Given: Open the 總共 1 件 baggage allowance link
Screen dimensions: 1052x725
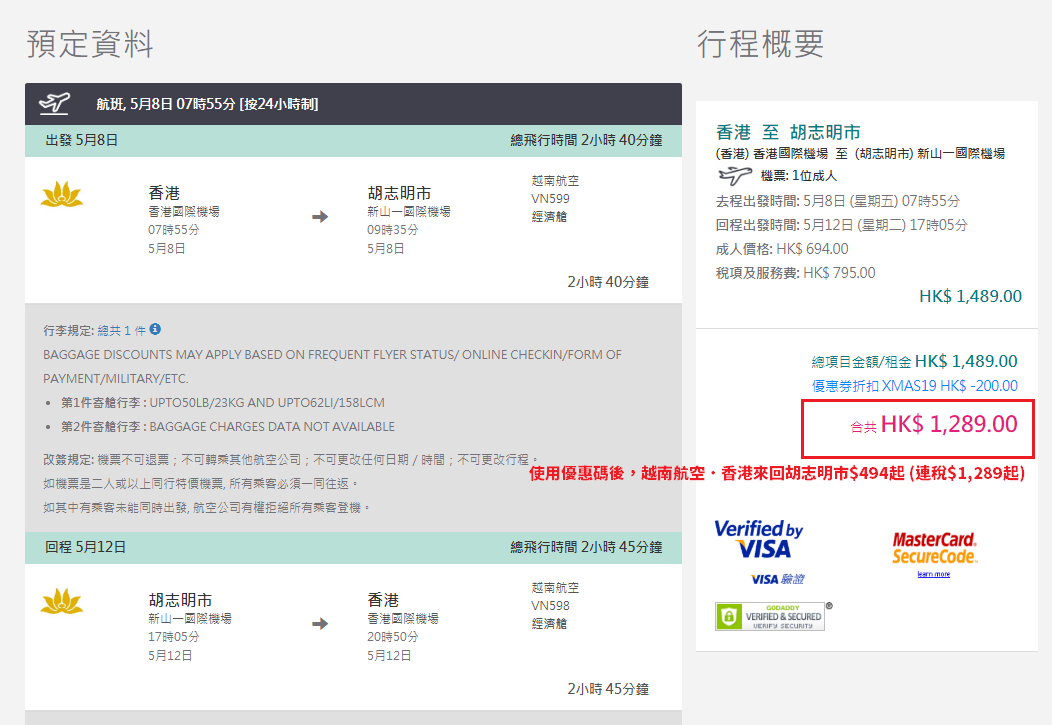Looking at the screenshot, I should (121, 331).
